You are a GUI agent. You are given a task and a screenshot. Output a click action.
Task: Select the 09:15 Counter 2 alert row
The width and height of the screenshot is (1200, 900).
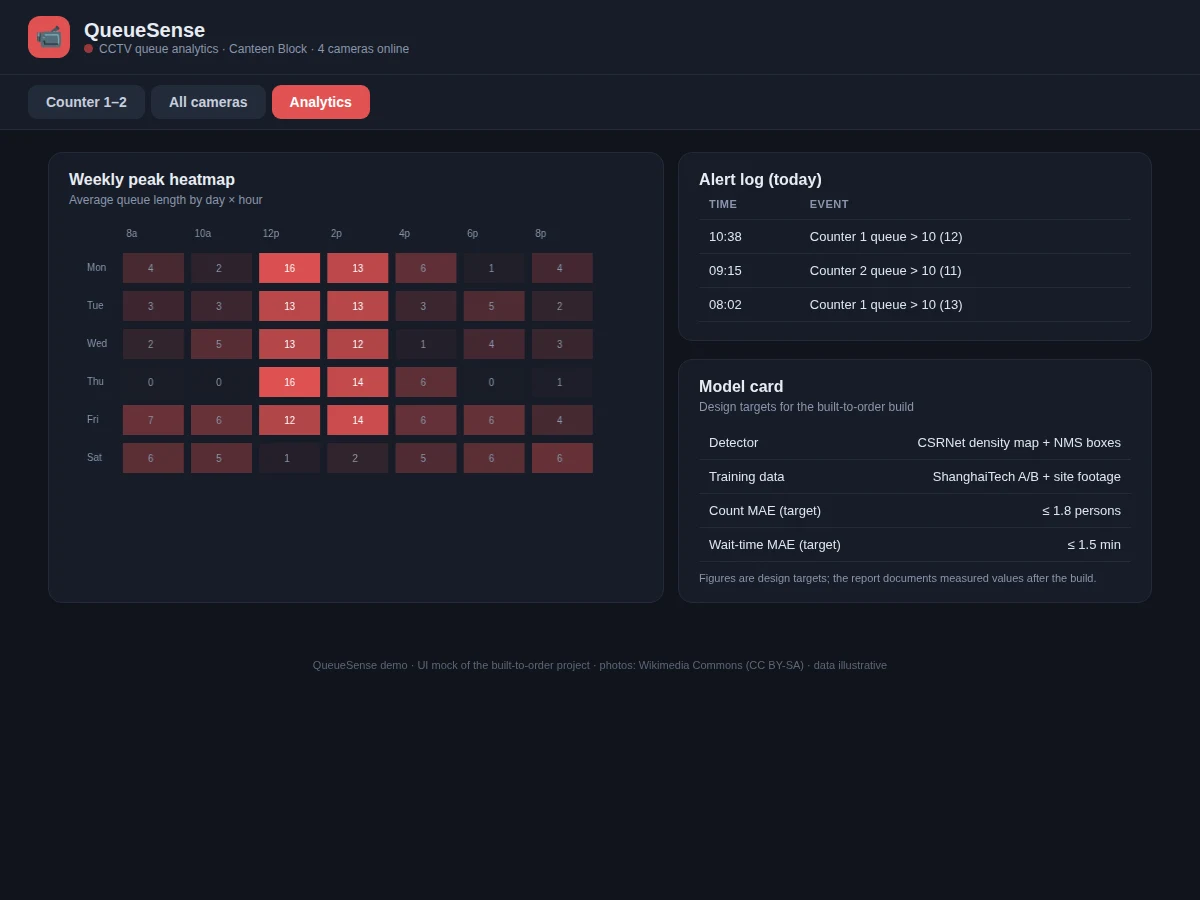pos(915,271)
